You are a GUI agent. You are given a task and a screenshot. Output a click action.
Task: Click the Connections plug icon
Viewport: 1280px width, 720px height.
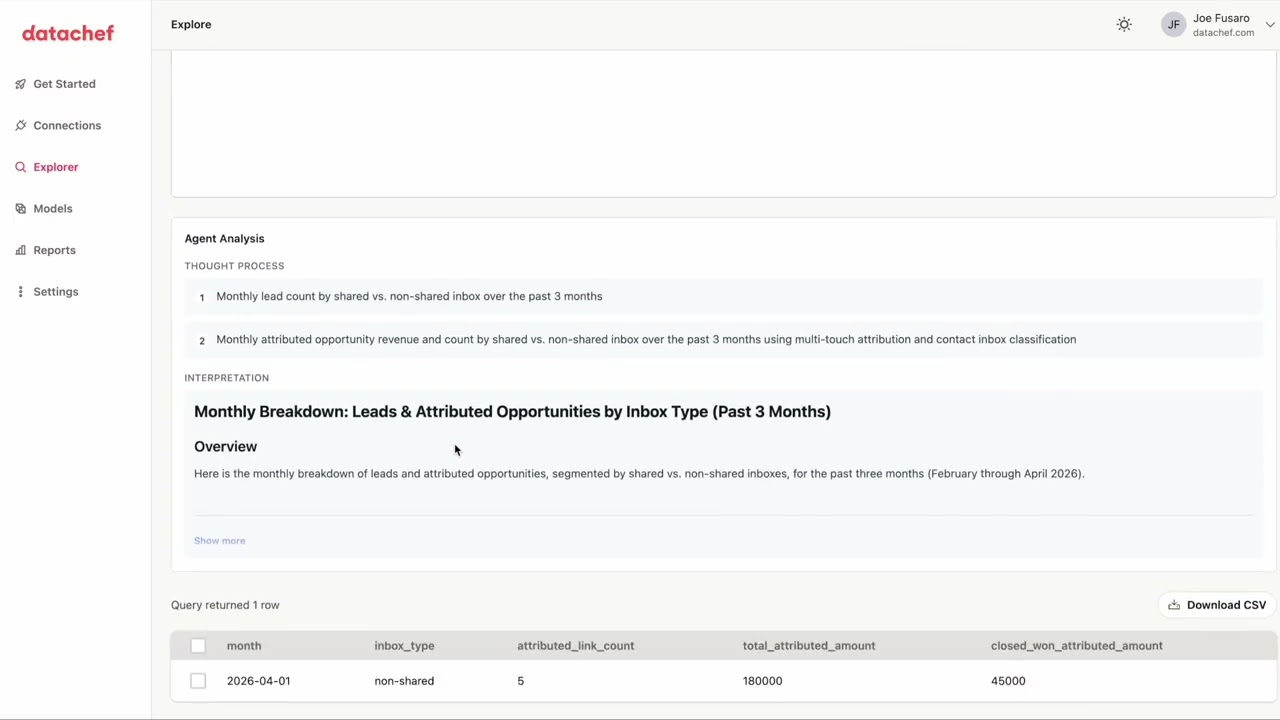pyautogui.click(x=20, y=125)
